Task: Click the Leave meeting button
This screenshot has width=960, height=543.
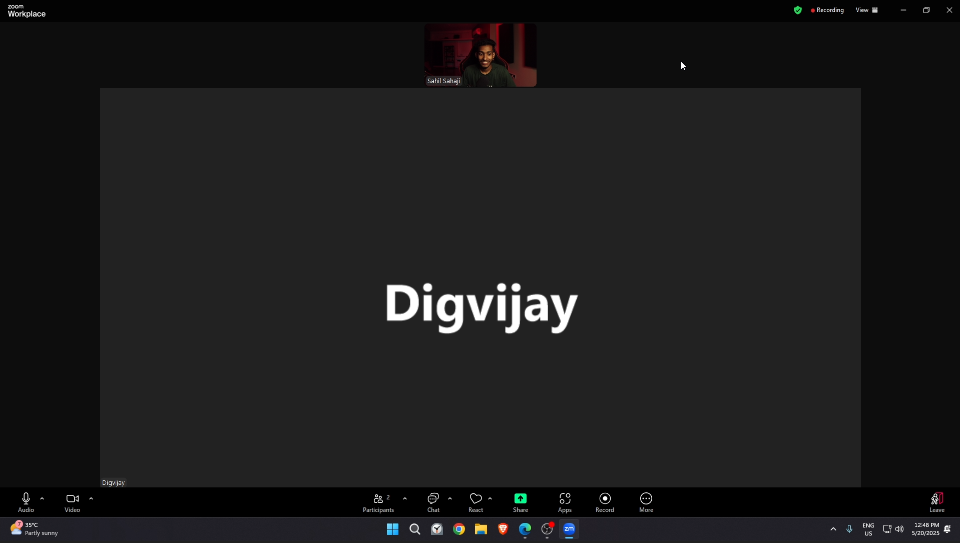Action: (x=937, y=501)
